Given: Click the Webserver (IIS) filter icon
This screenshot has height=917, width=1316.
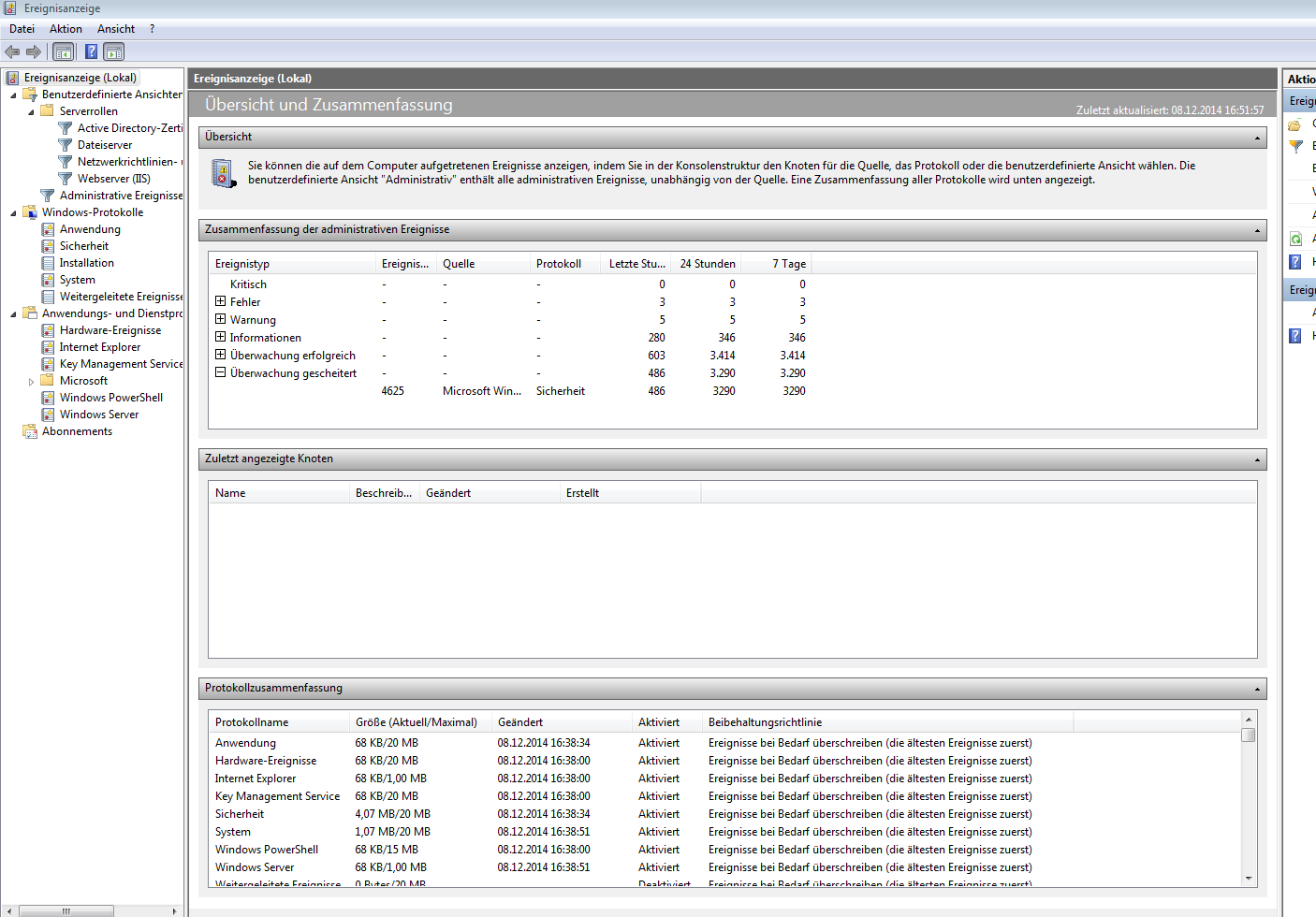Looking at the screenshot, I should point(66,179).
